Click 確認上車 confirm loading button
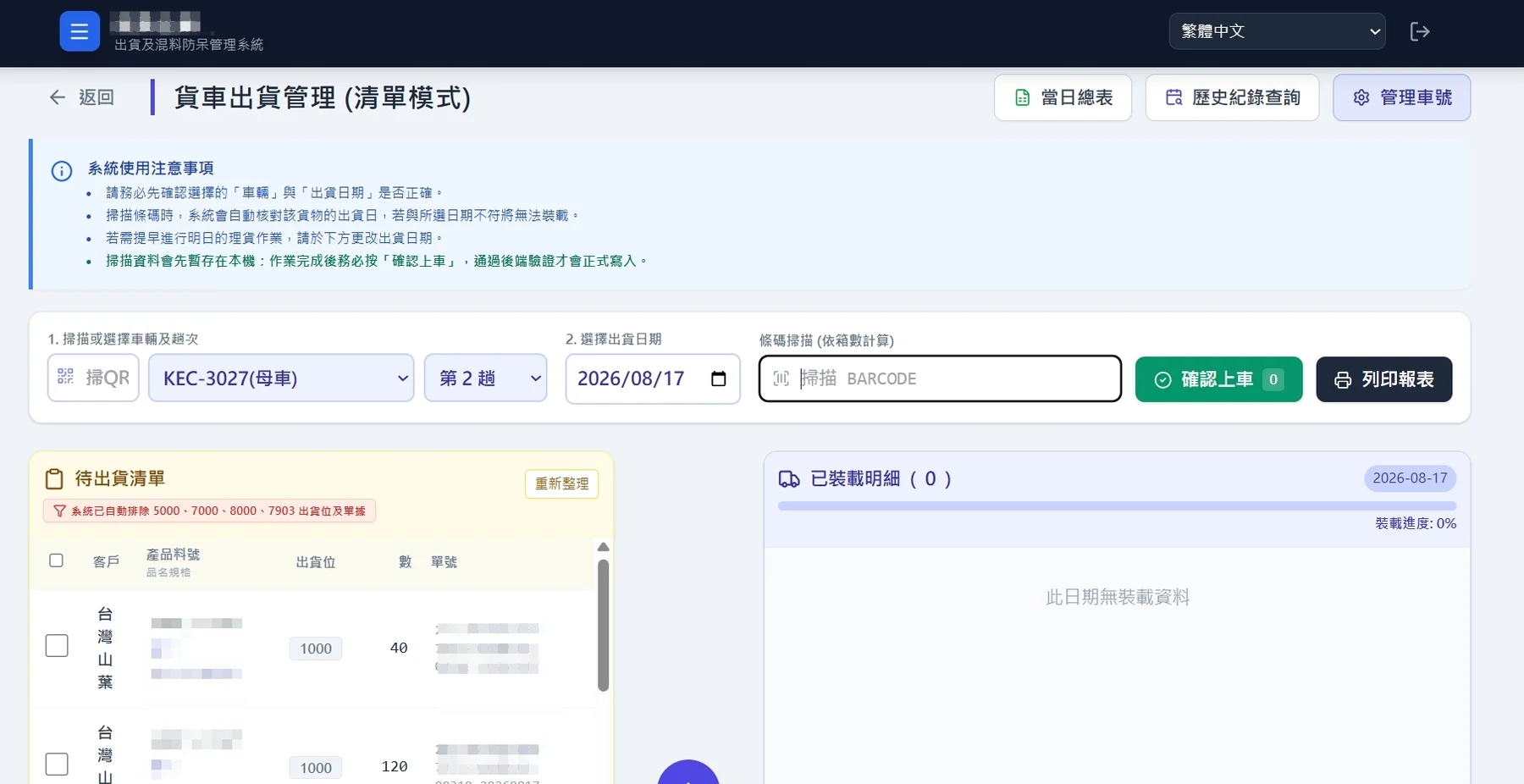Viewport: 1524px width, 784px height. coord(1218,379)
